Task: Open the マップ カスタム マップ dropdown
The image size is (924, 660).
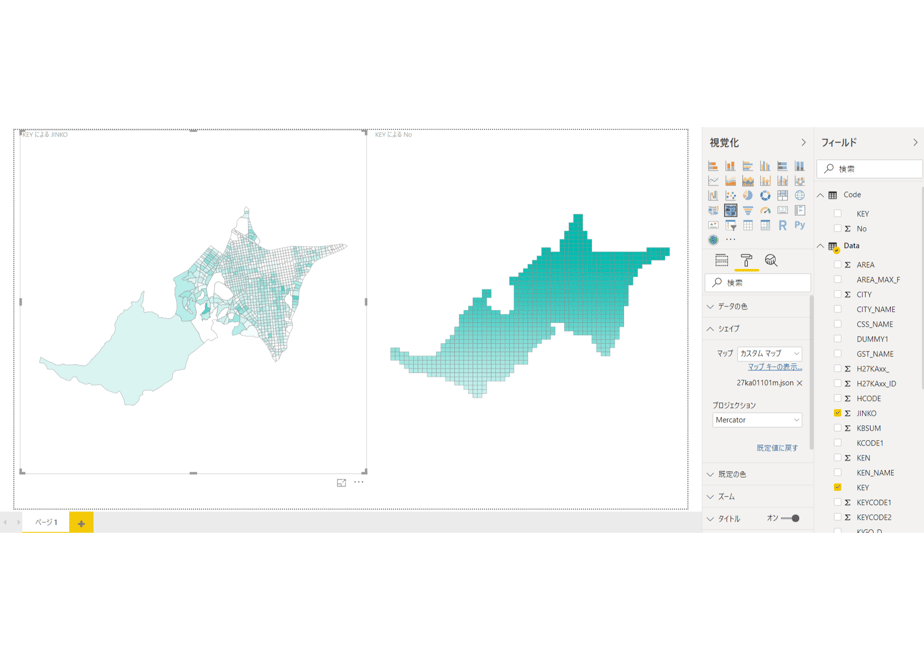Action: click(770, 354)
